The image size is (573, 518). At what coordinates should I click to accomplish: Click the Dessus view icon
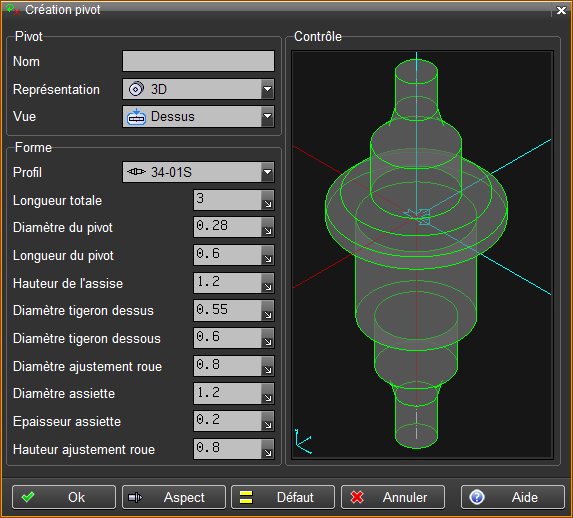(x=136, y=117)
